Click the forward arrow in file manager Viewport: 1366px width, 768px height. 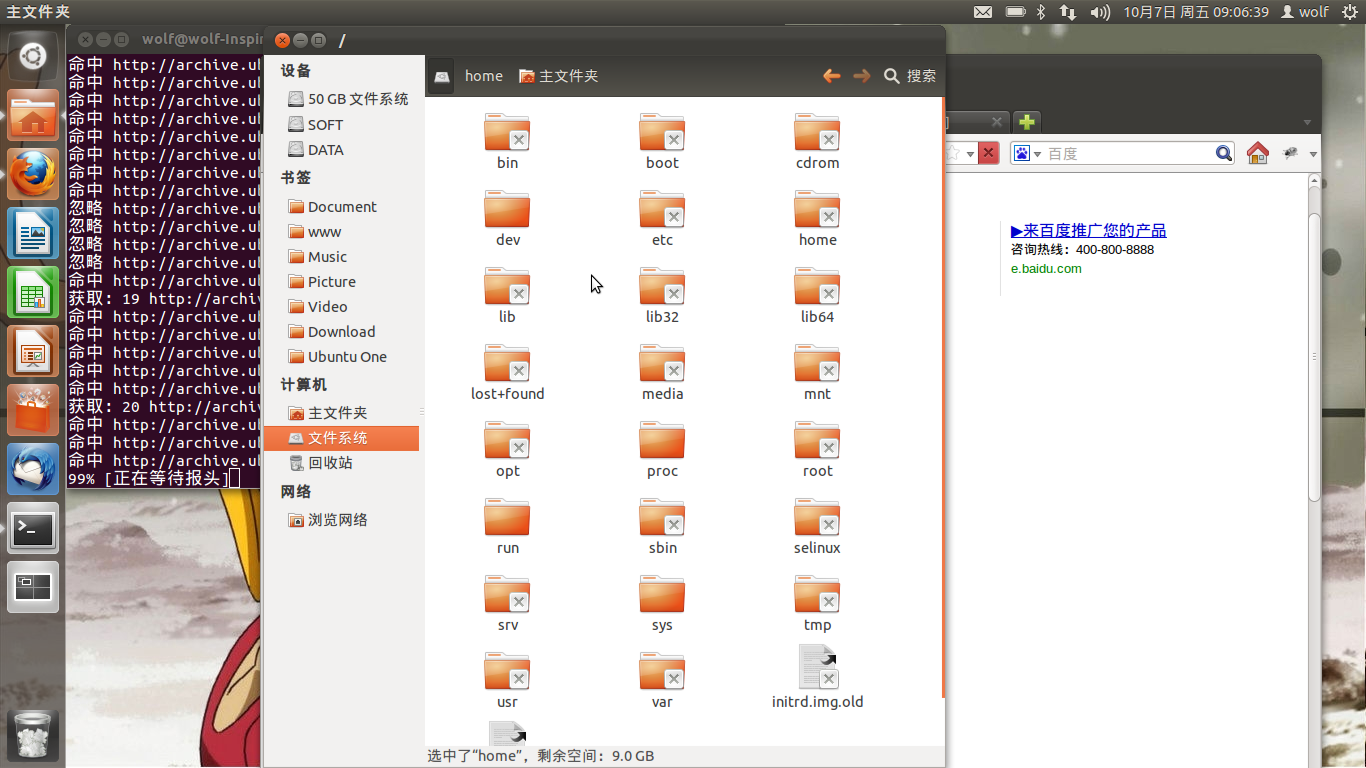tap(861, 76)
